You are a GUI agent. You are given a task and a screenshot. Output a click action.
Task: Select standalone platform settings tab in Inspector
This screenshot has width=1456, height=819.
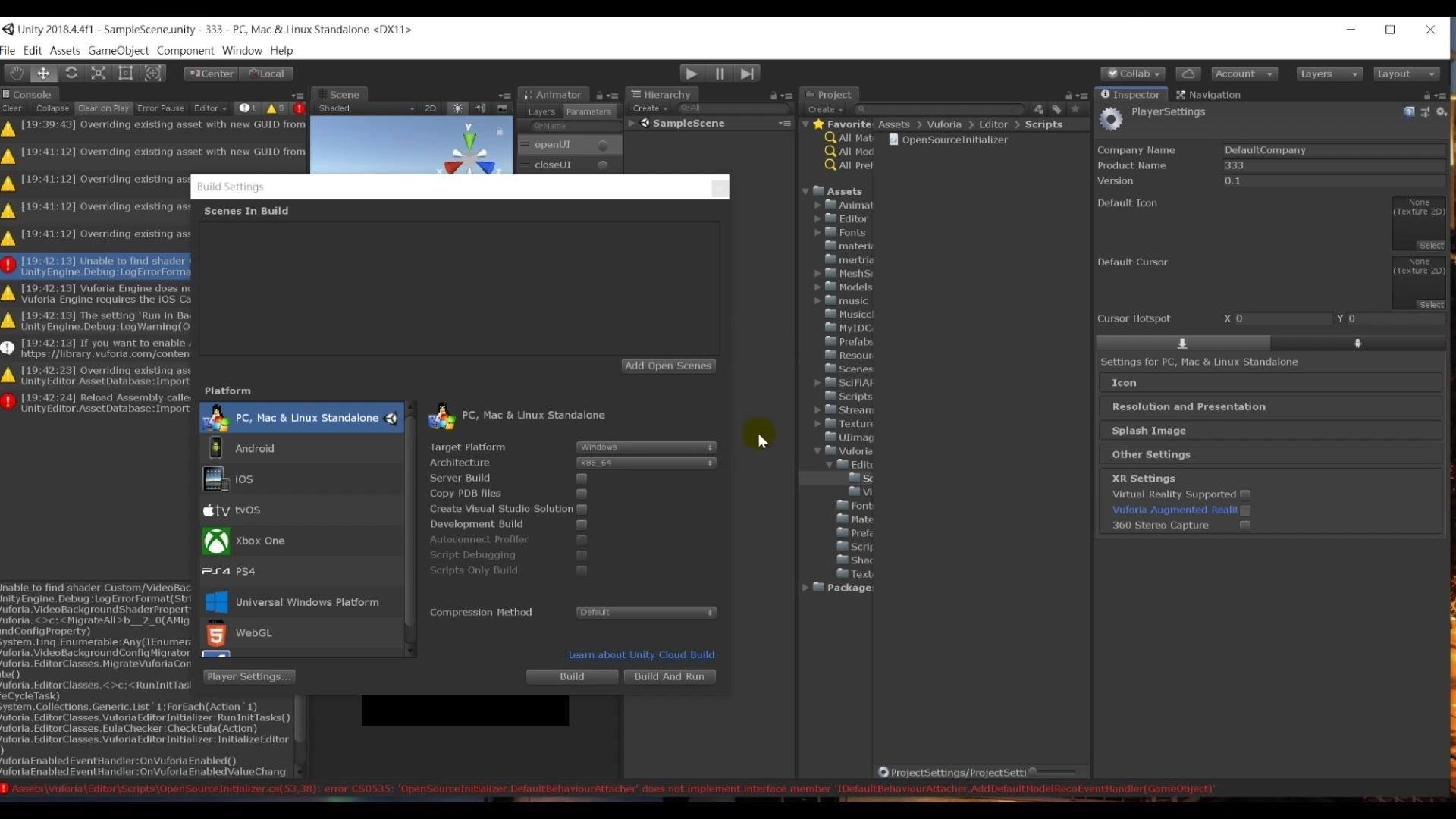pyautogui.click(x=1182, y=344)
